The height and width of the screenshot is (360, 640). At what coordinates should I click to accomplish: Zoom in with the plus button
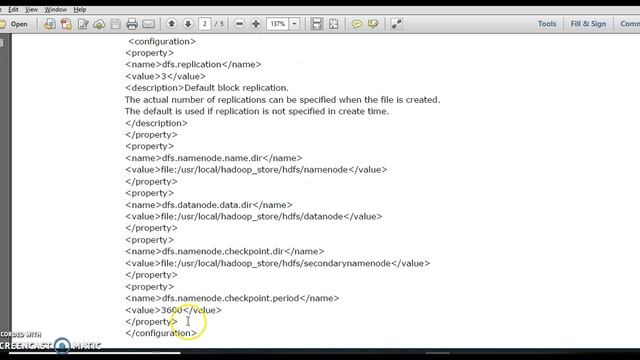point(256,24)
